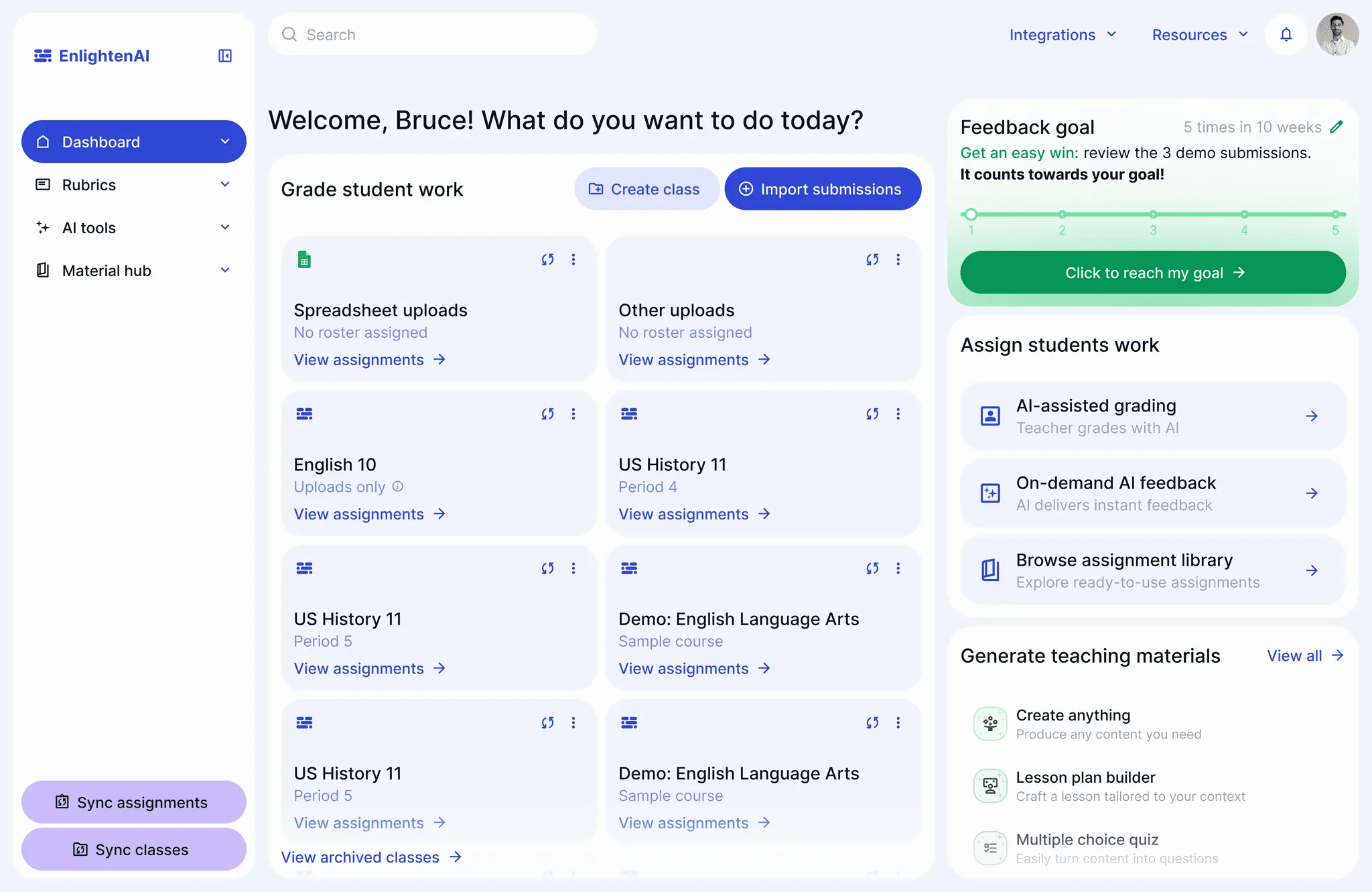The width and height of the screenshot is (1372, 892).
Task: Click the Sync assignments button
Action: [134, 802]
